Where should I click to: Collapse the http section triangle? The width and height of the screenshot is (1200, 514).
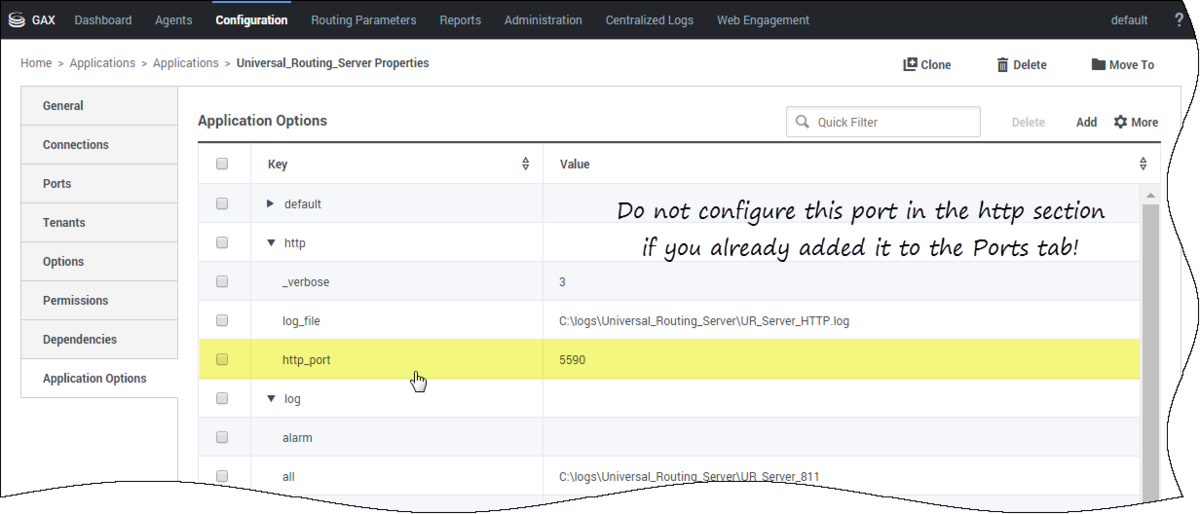pyautogui.click(x=270, y=242)
